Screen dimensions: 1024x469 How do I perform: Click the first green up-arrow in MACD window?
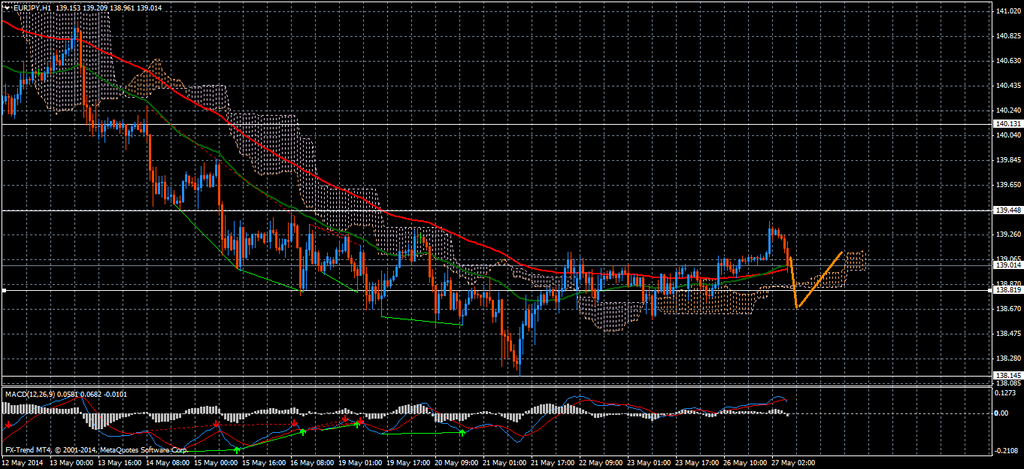tap(236, 451)
